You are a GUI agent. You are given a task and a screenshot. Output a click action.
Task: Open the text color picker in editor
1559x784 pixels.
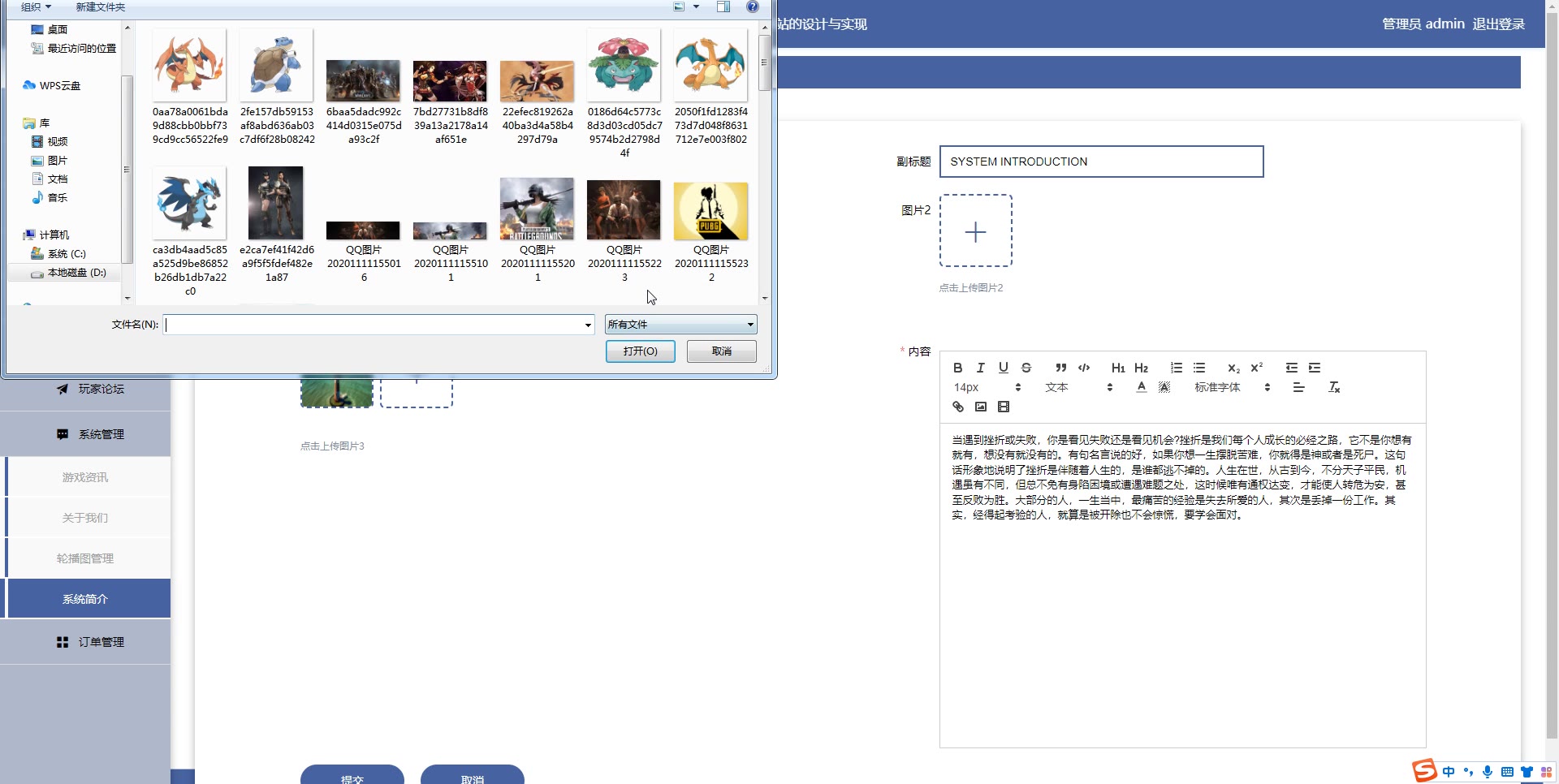point(1141,387)
